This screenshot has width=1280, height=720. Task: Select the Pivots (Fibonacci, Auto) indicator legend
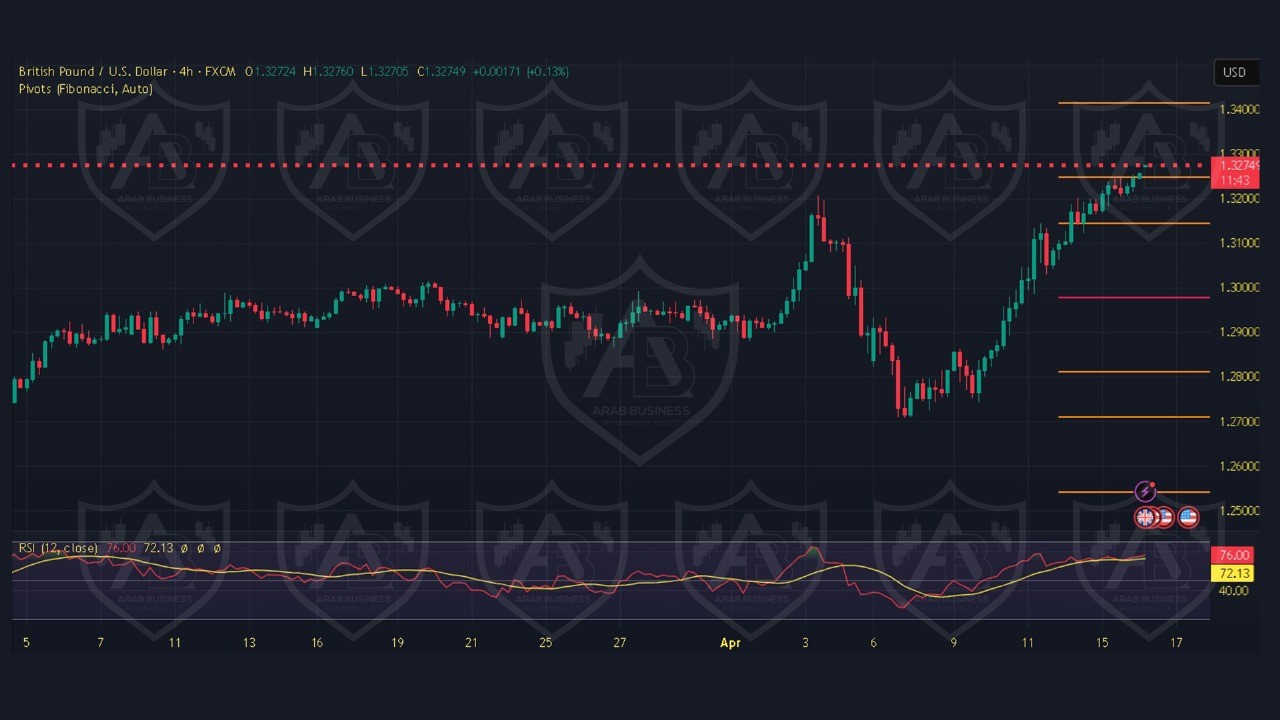tap(86, 89)
